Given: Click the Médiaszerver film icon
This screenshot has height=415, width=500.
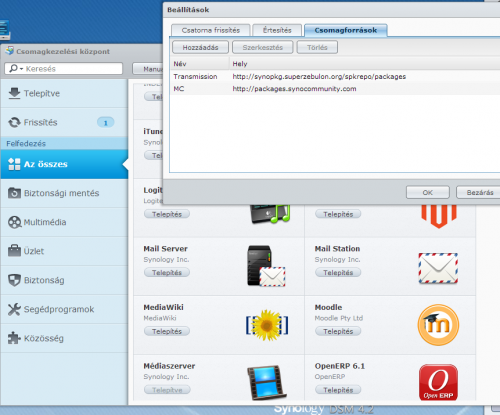Looking at the screenshot, I should coord(266,382).
